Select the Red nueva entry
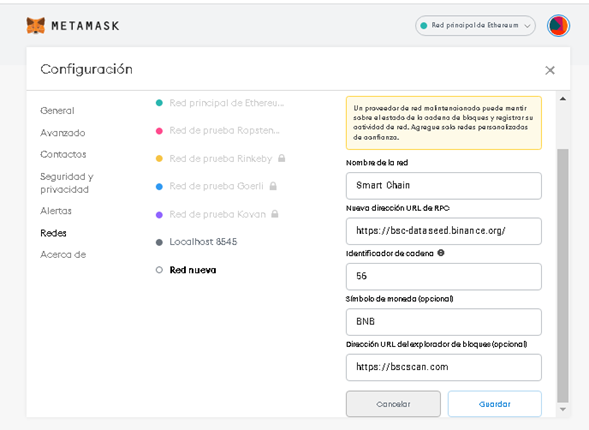 193,270
